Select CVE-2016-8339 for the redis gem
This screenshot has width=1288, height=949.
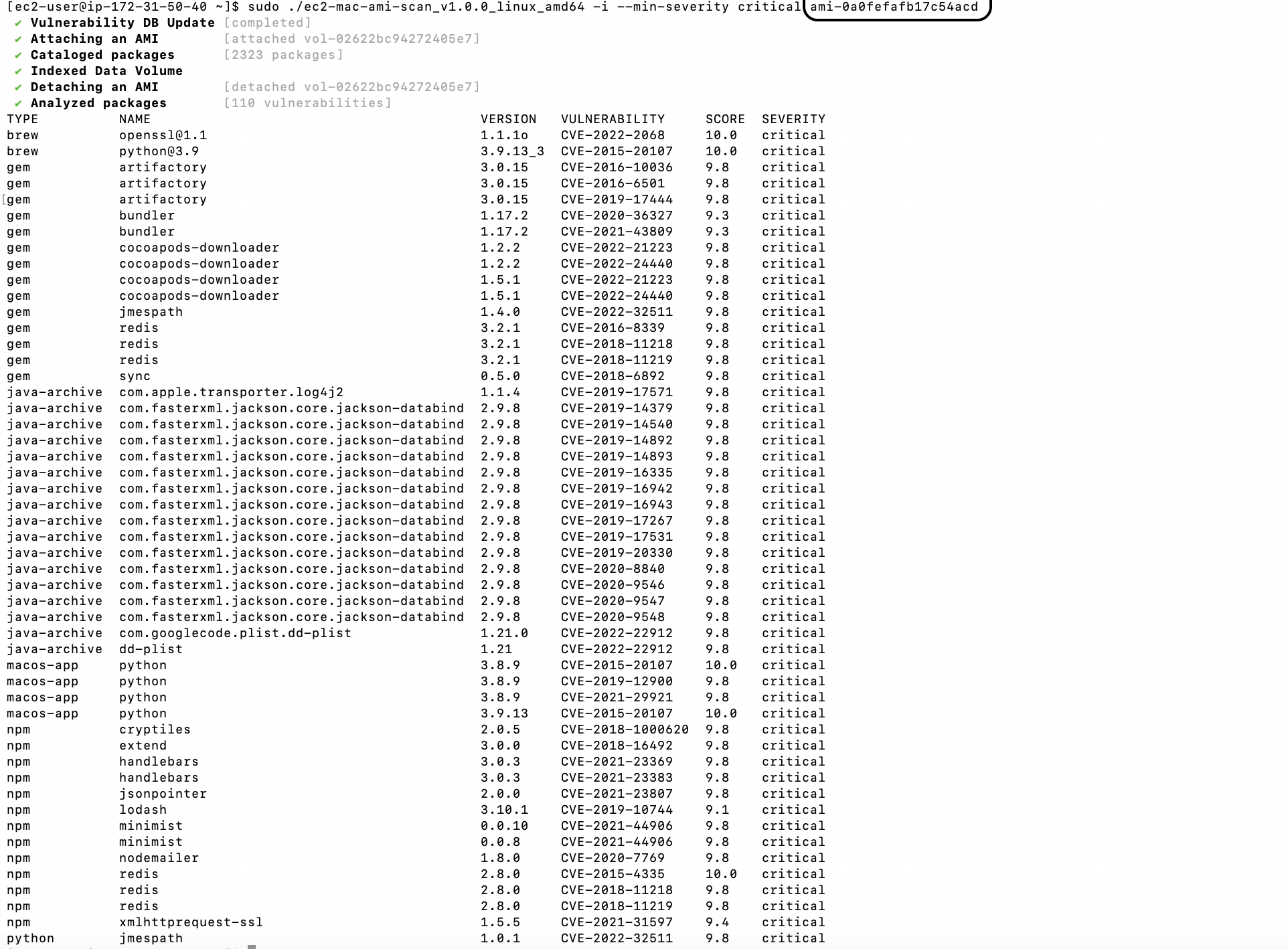613,328
